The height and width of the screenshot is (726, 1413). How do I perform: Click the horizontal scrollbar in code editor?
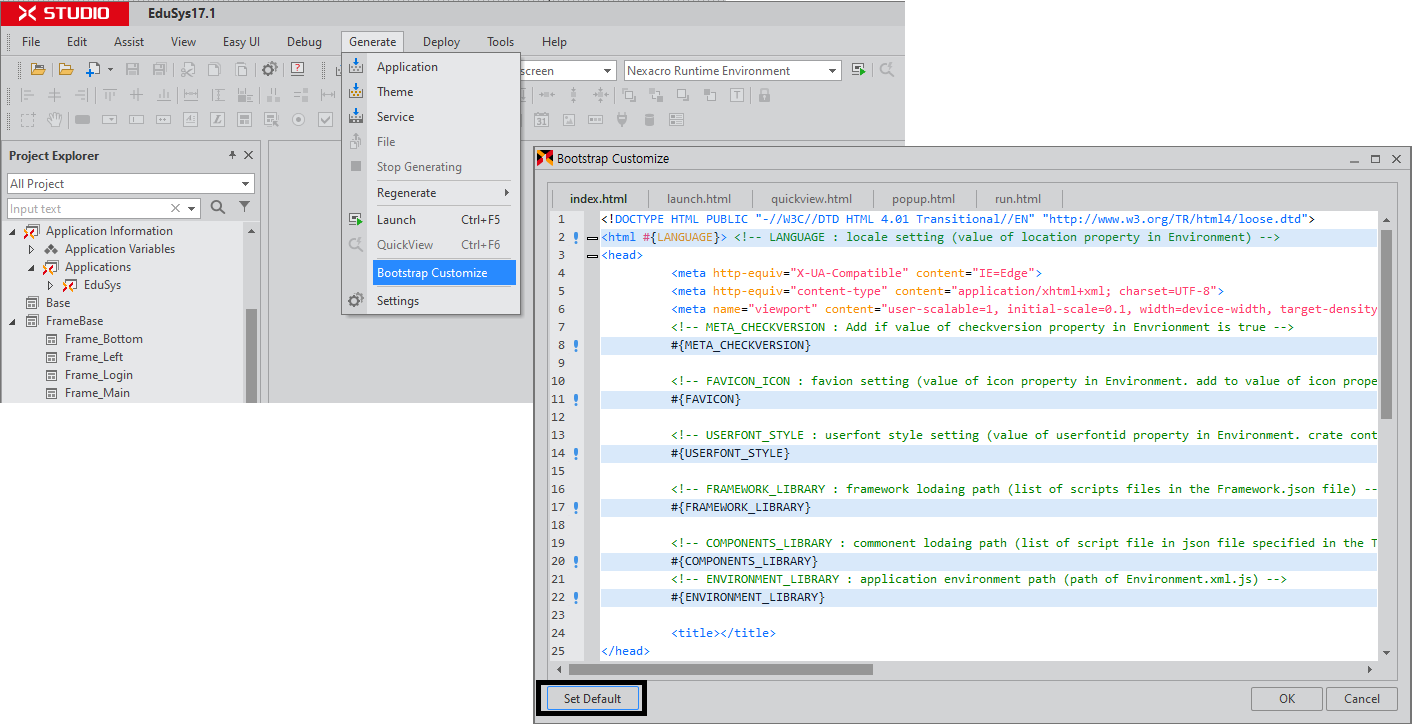[720, 669]
